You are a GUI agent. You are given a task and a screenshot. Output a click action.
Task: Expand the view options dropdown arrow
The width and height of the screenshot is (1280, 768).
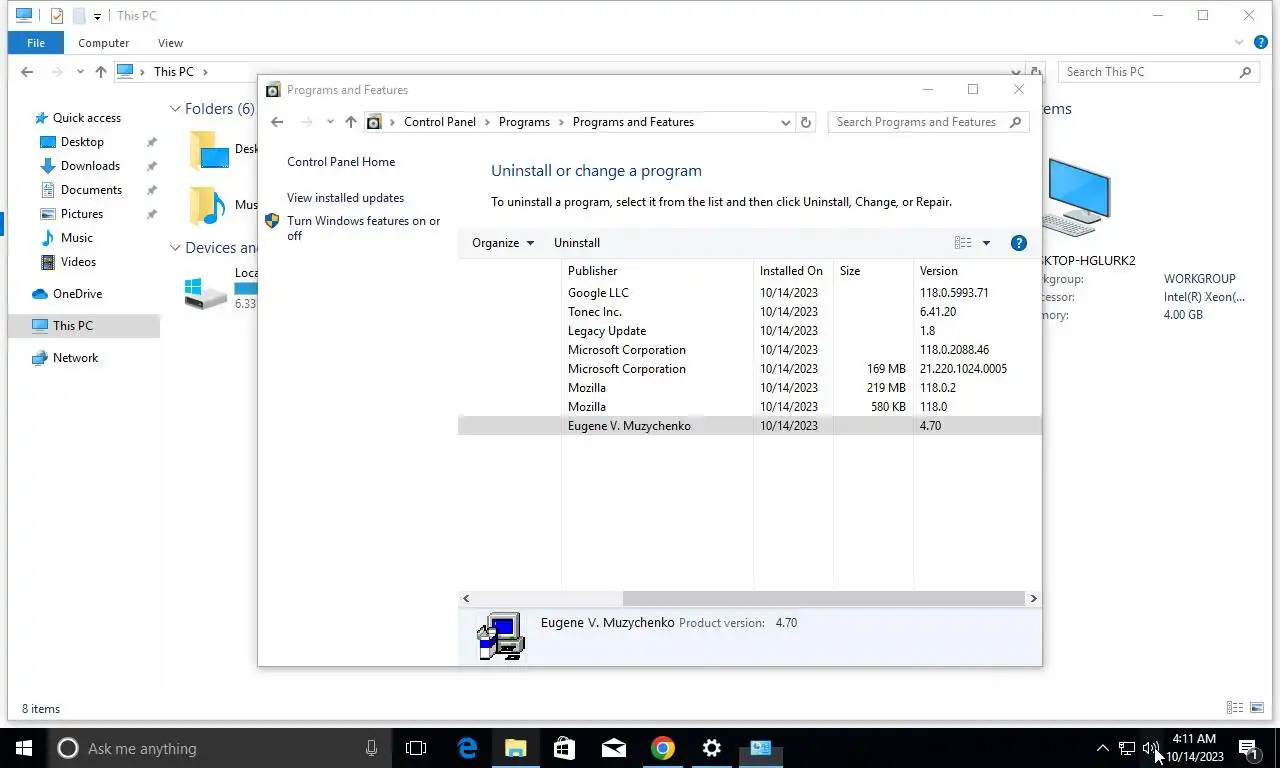pos(986,243)
